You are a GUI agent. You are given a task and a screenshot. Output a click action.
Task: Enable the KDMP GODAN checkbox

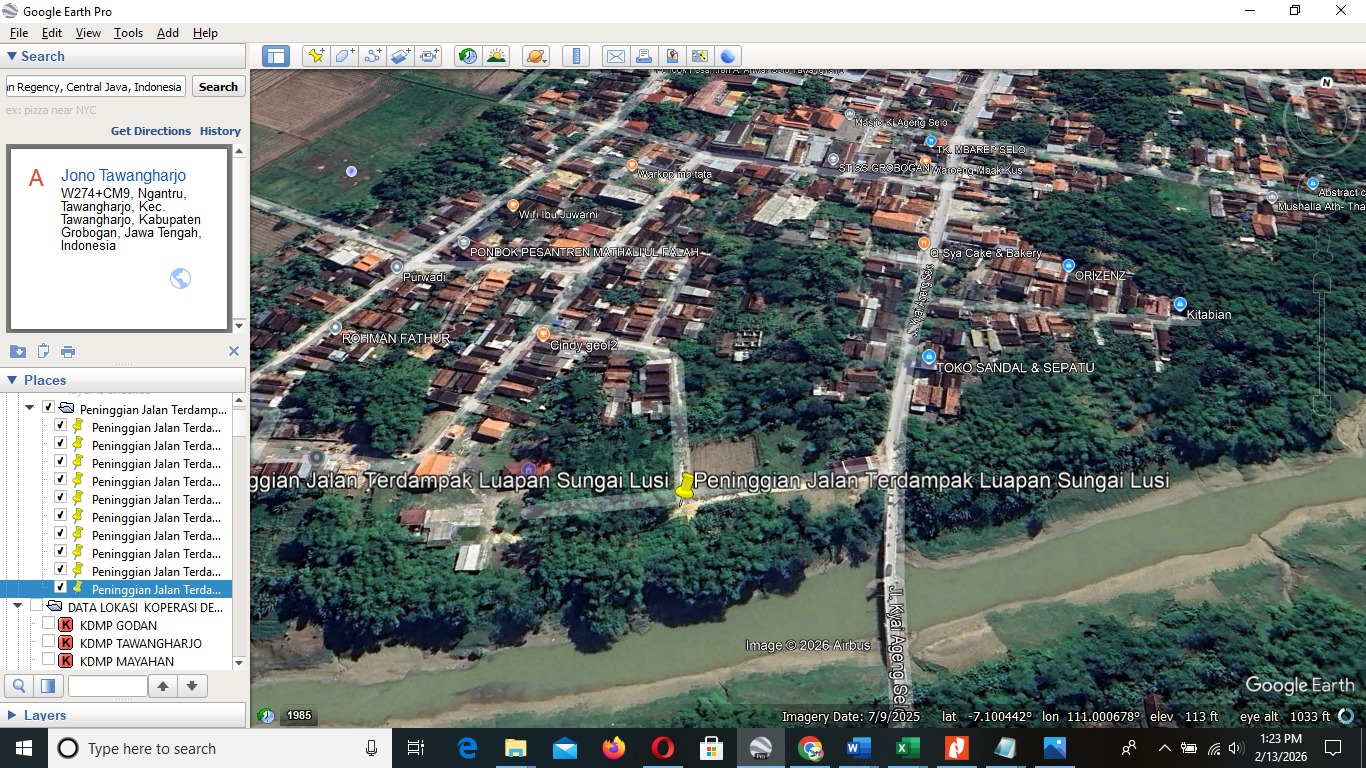(48, 624)
